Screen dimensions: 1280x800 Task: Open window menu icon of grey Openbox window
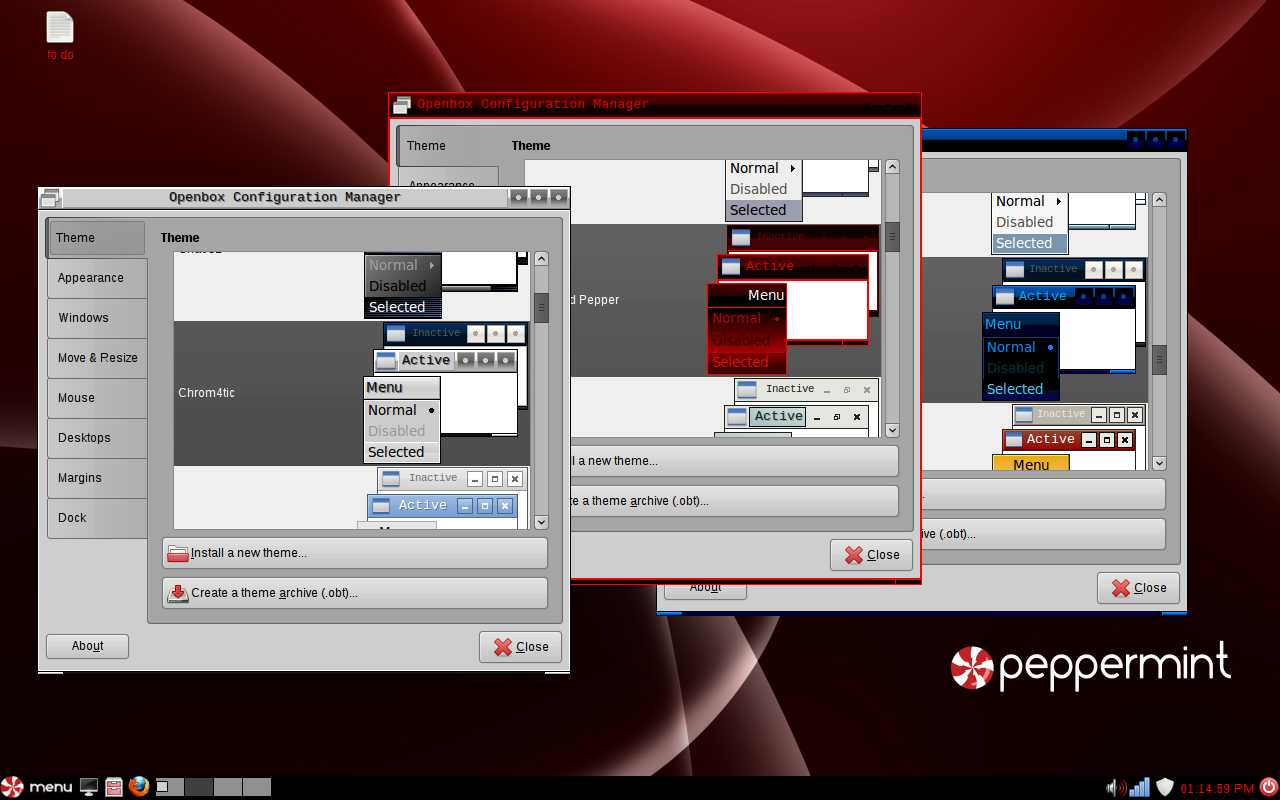coord(51,197)
